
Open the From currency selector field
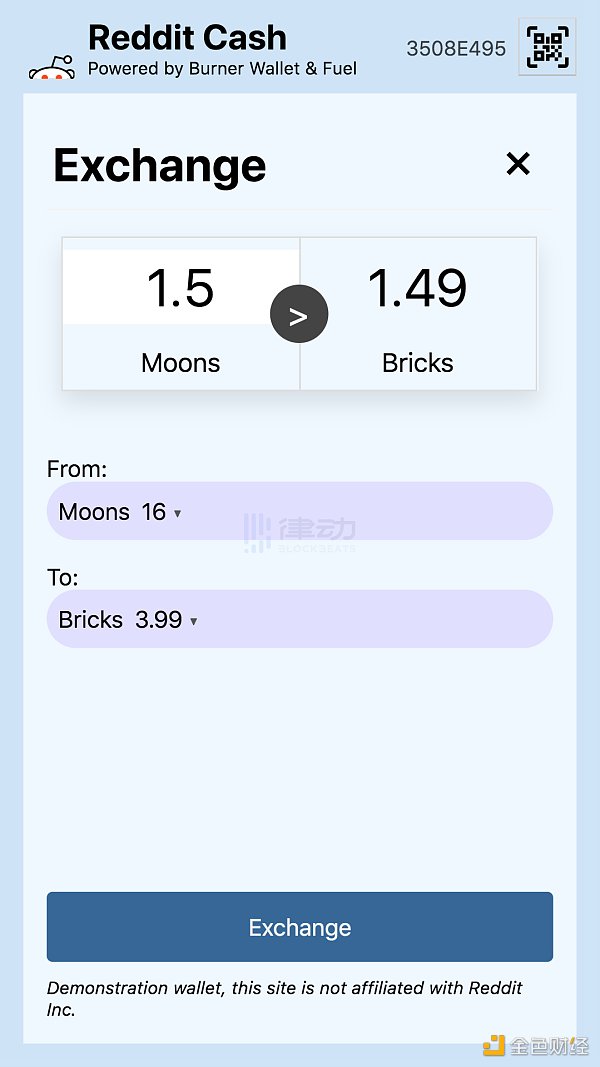pyautogui.click(x=300, y=512)
